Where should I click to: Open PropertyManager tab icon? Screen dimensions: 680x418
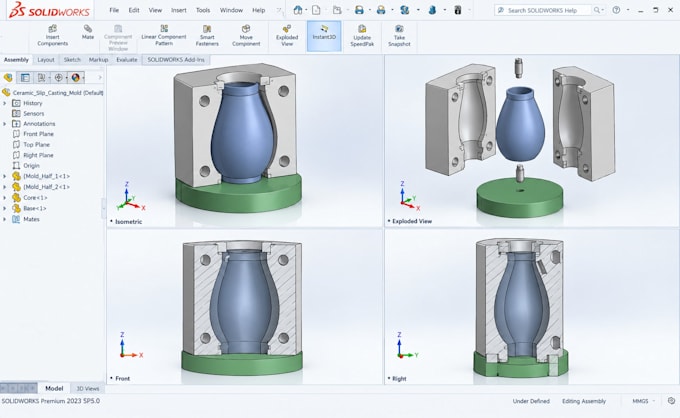tap(25, 78)
